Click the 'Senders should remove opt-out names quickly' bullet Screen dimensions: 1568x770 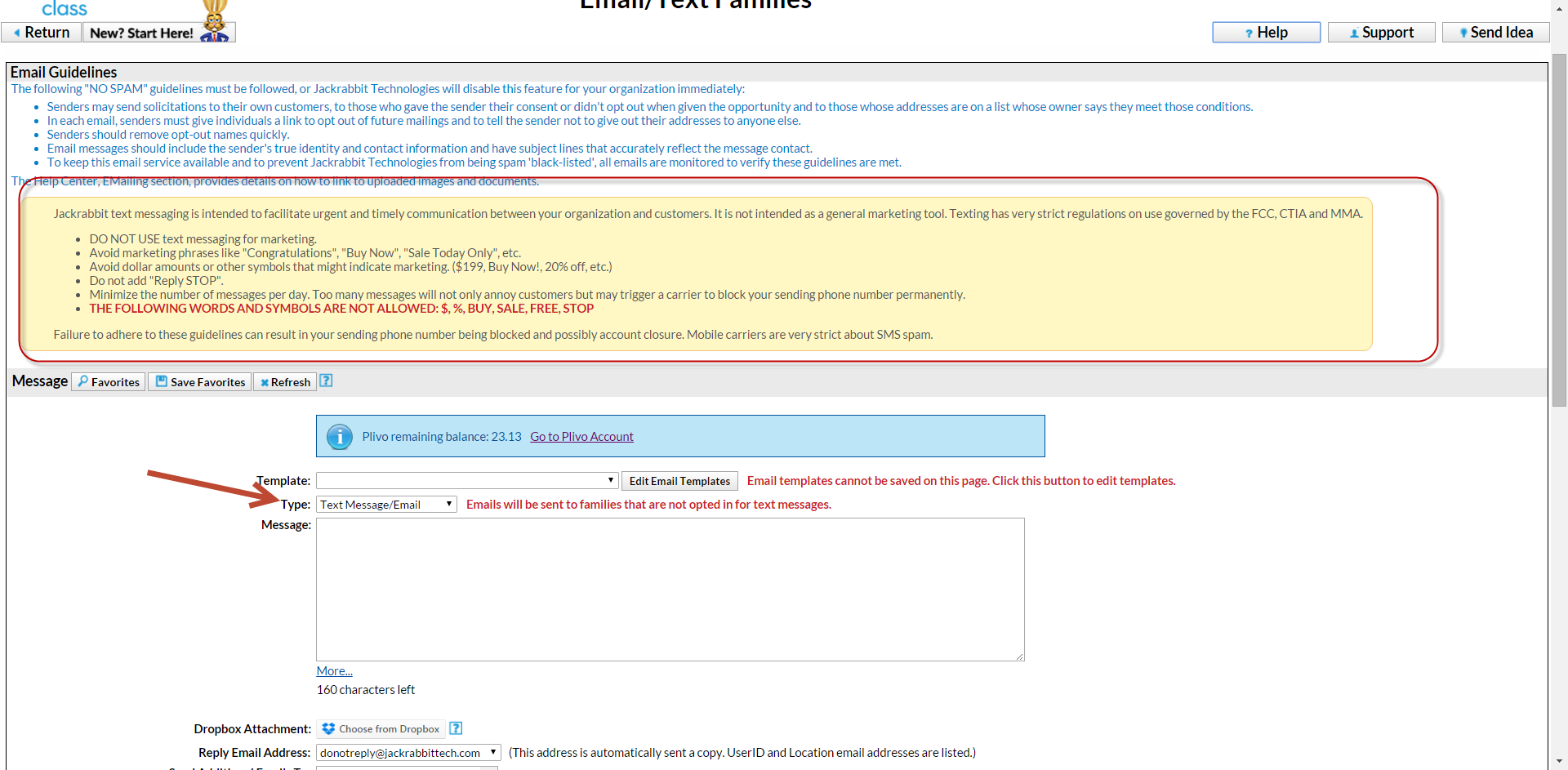168,135
